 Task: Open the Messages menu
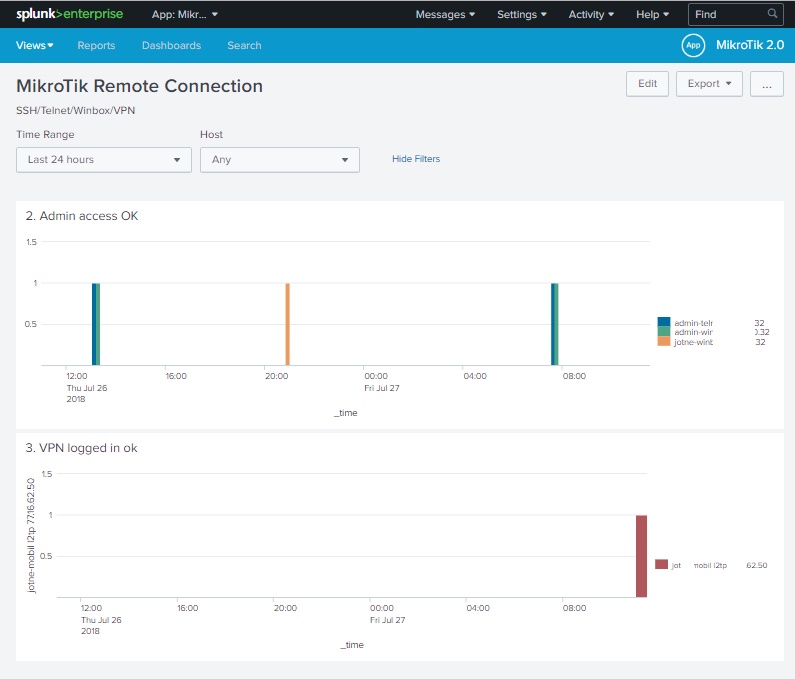click(445, 15)
